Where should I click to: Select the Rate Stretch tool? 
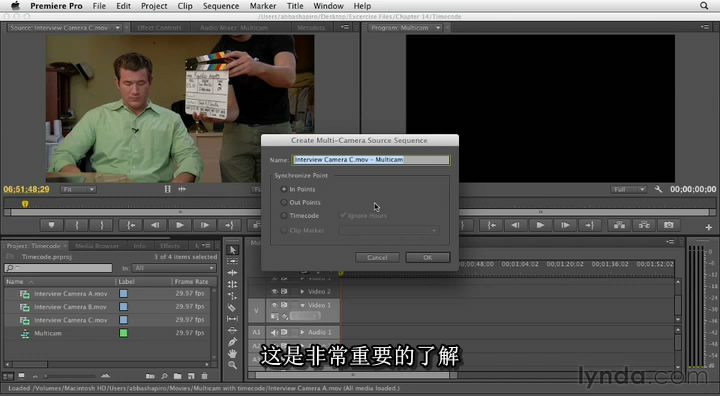tap(233, 296)
